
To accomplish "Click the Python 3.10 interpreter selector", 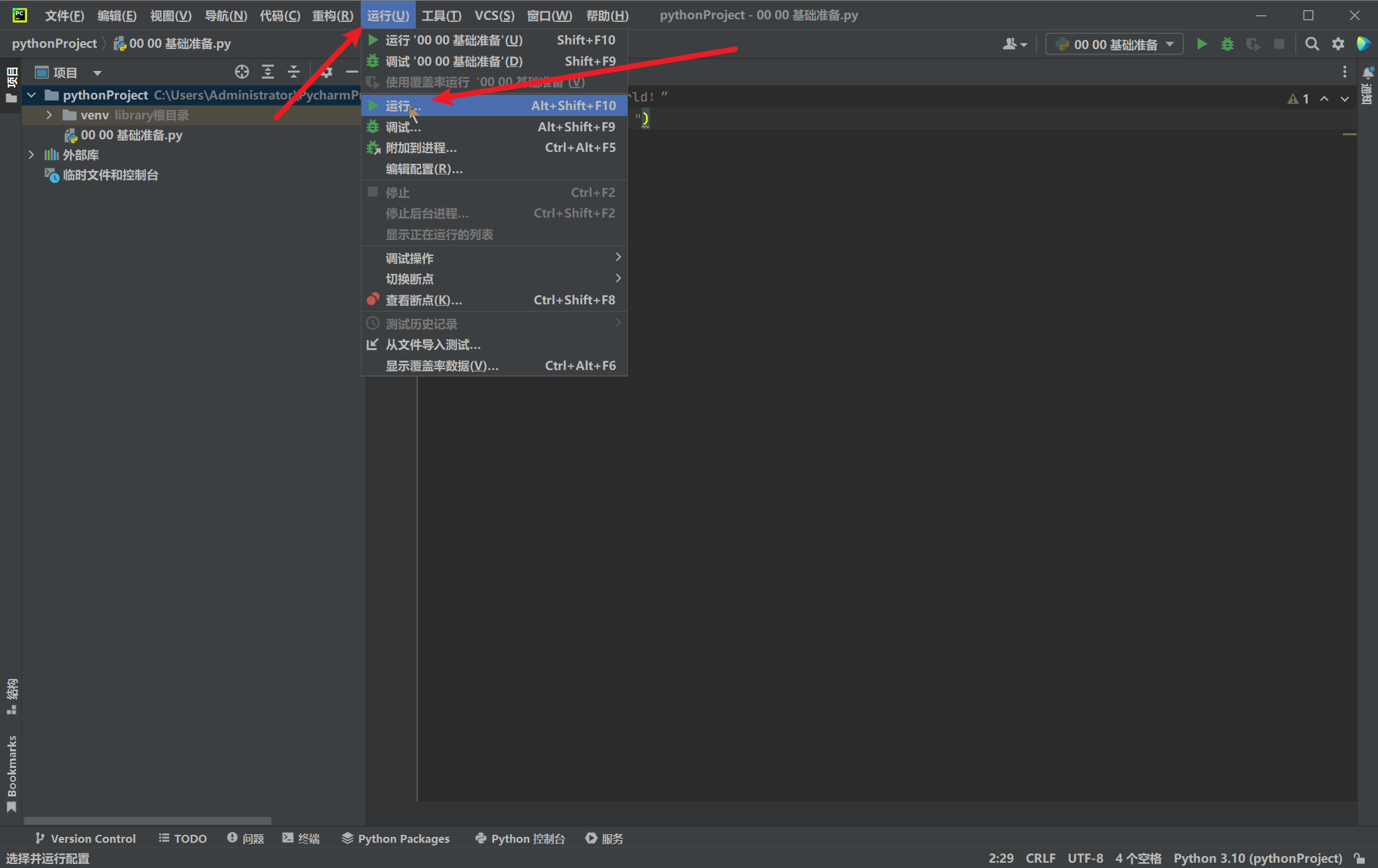I will 1257,858.
